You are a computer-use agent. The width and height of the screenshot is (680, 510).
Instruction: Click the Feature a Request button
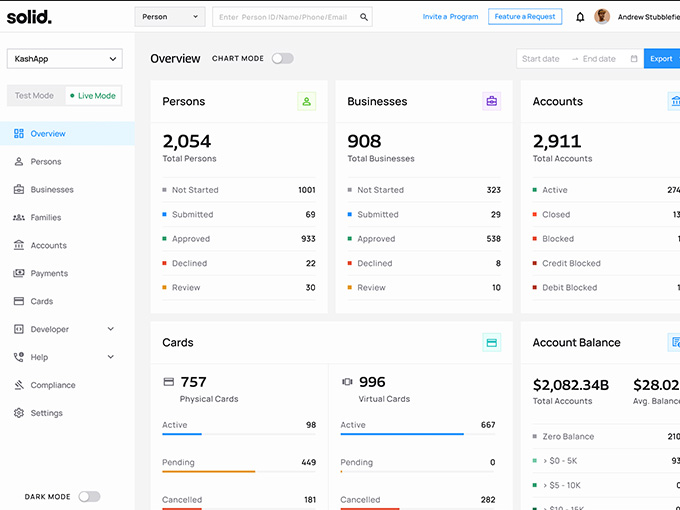point(525,17)
